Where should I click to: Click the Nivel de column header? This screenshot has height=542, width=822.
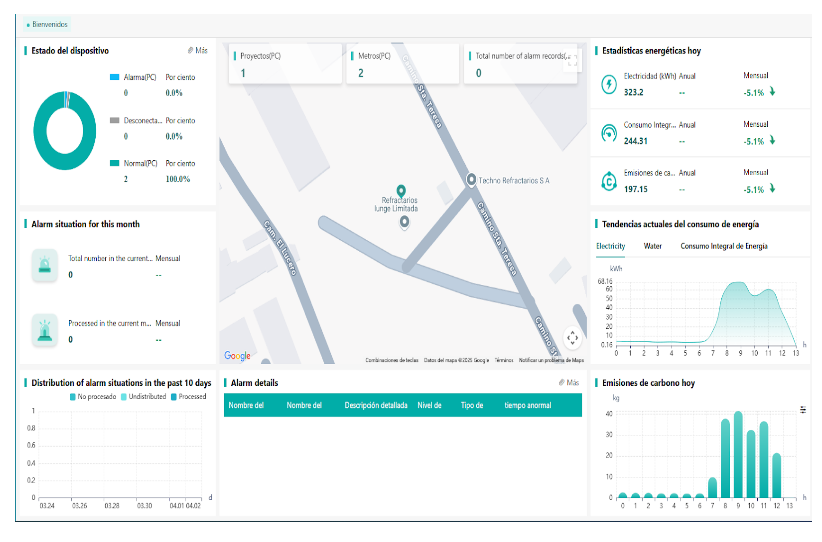[429, 405]
